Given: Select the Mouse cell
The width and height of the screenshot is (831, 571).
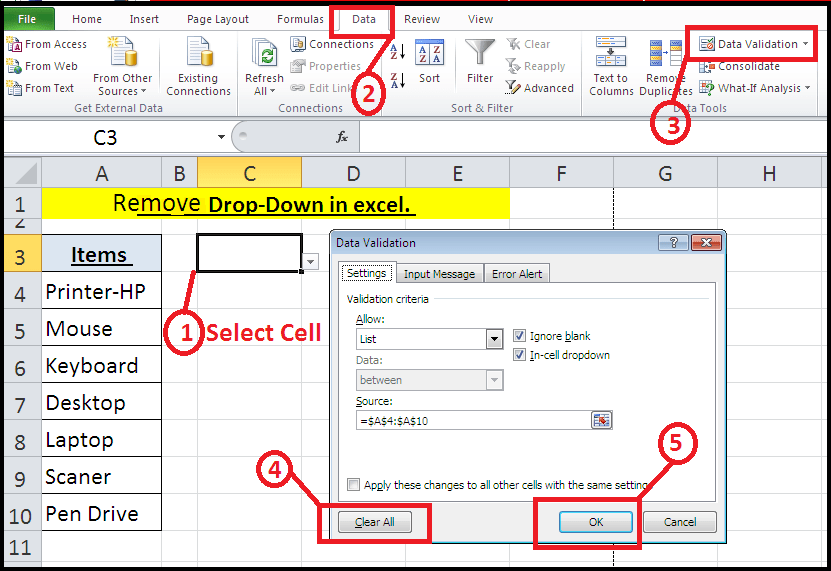Looking at the screenshot, I should (x=102, y=328).
